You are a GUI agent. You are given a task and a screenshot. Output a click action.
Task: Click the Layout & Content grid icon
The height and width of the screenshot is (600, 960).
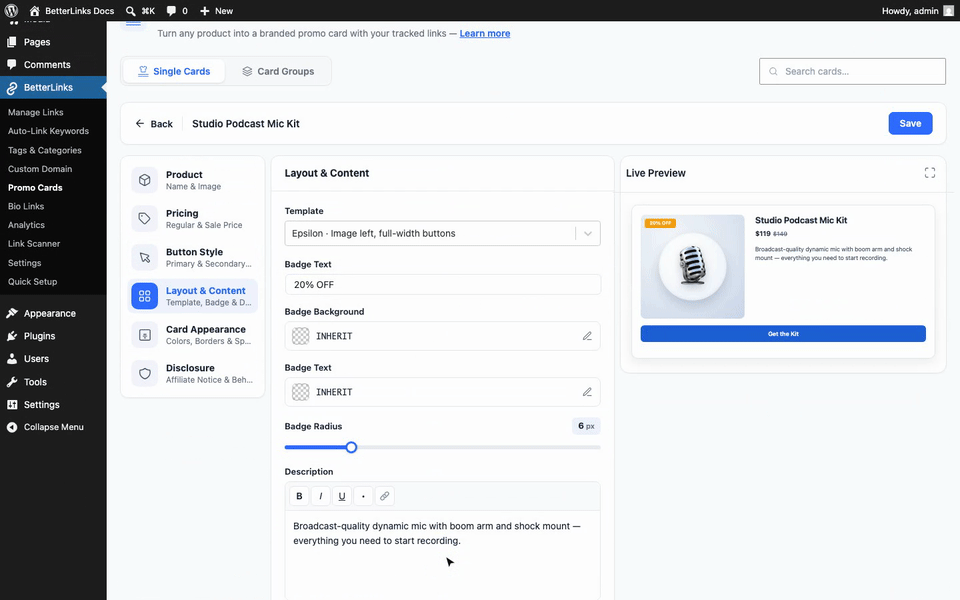pos(144,296)
